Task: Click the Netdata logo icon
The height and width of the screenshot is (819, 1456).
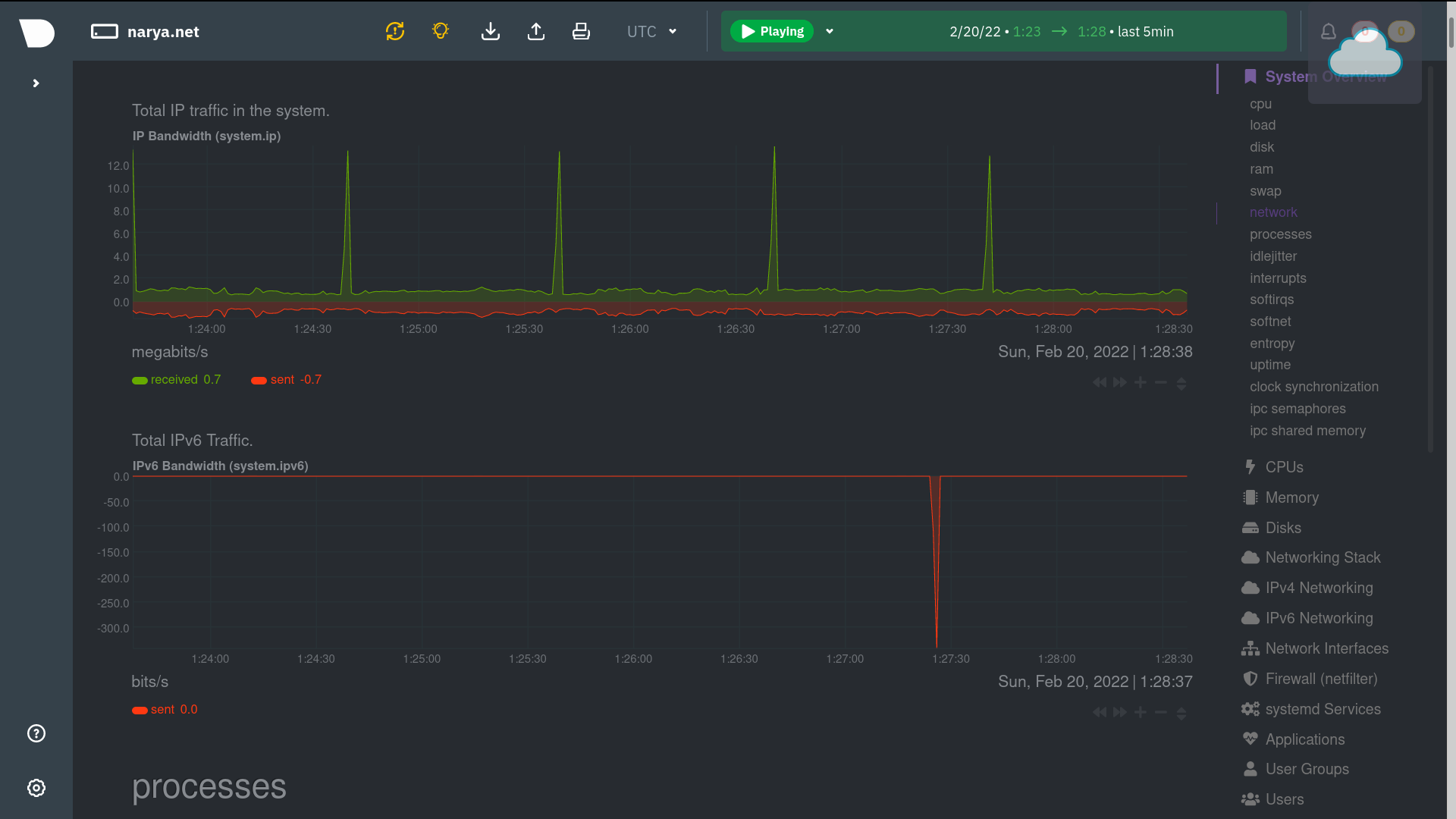Action: [x=36, y=32]
